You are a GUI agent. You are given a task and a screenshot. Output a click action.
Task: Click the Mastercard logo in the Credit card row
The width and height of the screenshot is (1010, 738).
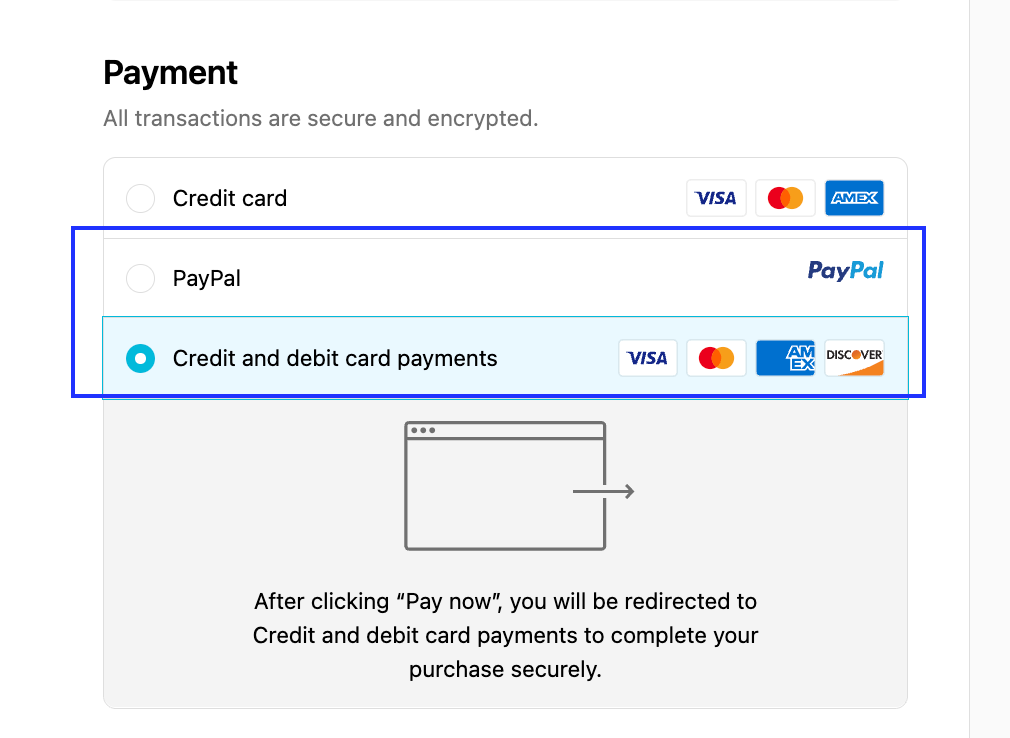pos(785,198)
